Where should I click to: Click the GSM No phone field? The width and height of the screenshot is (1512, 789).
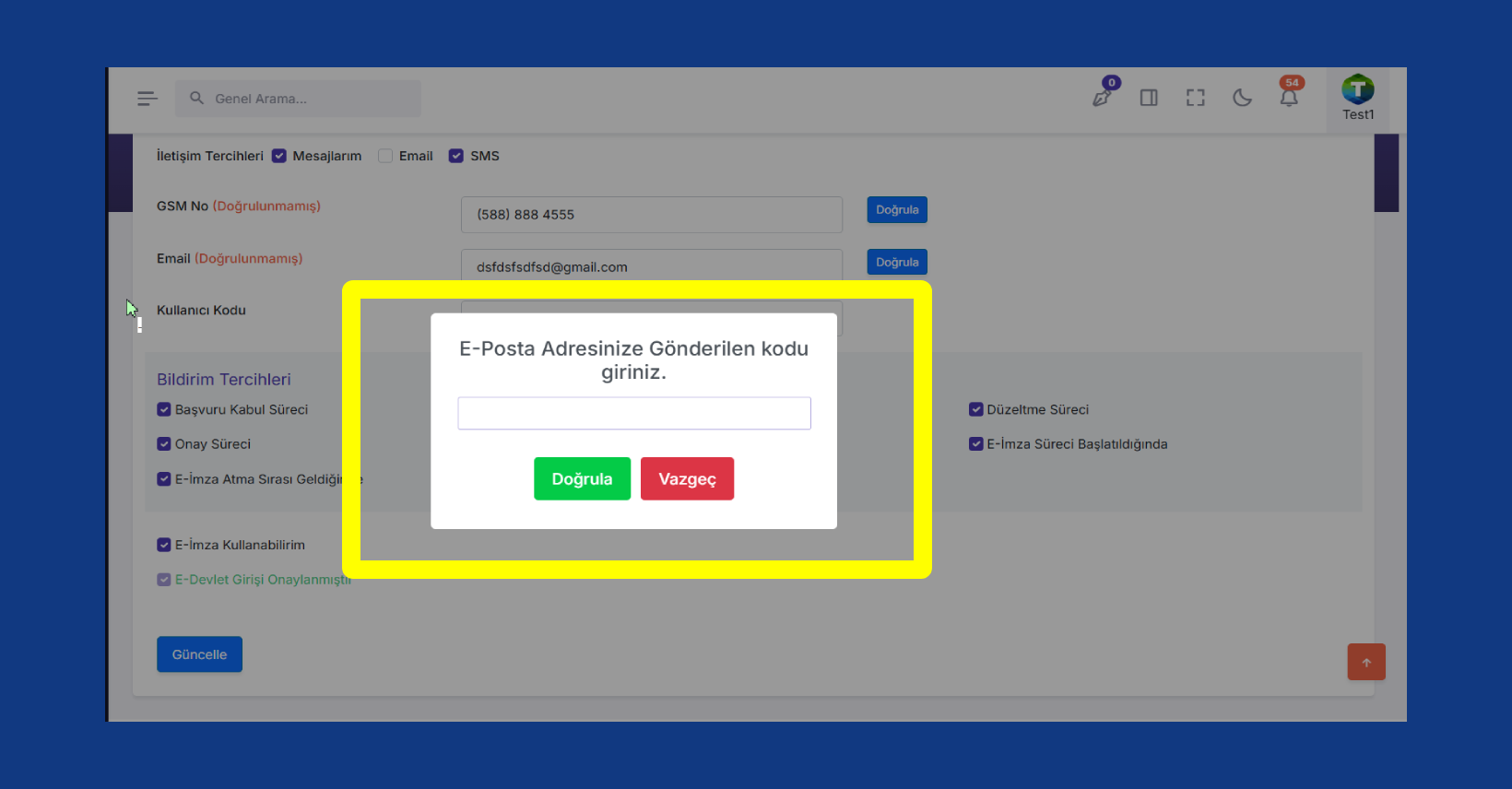[652, 215]
